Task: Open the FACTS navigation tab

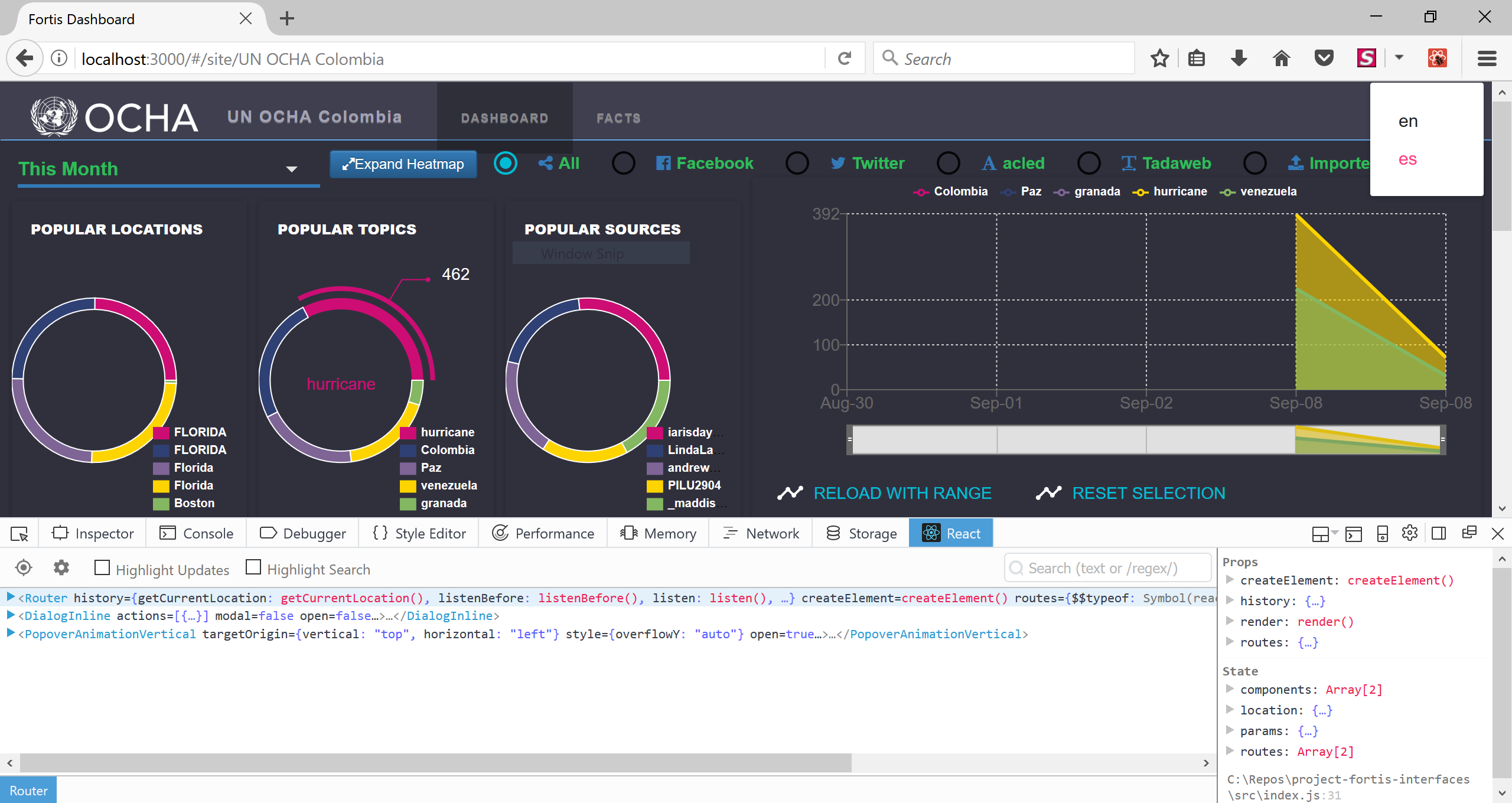Action: pyautogui.click(x=618, y=118)
